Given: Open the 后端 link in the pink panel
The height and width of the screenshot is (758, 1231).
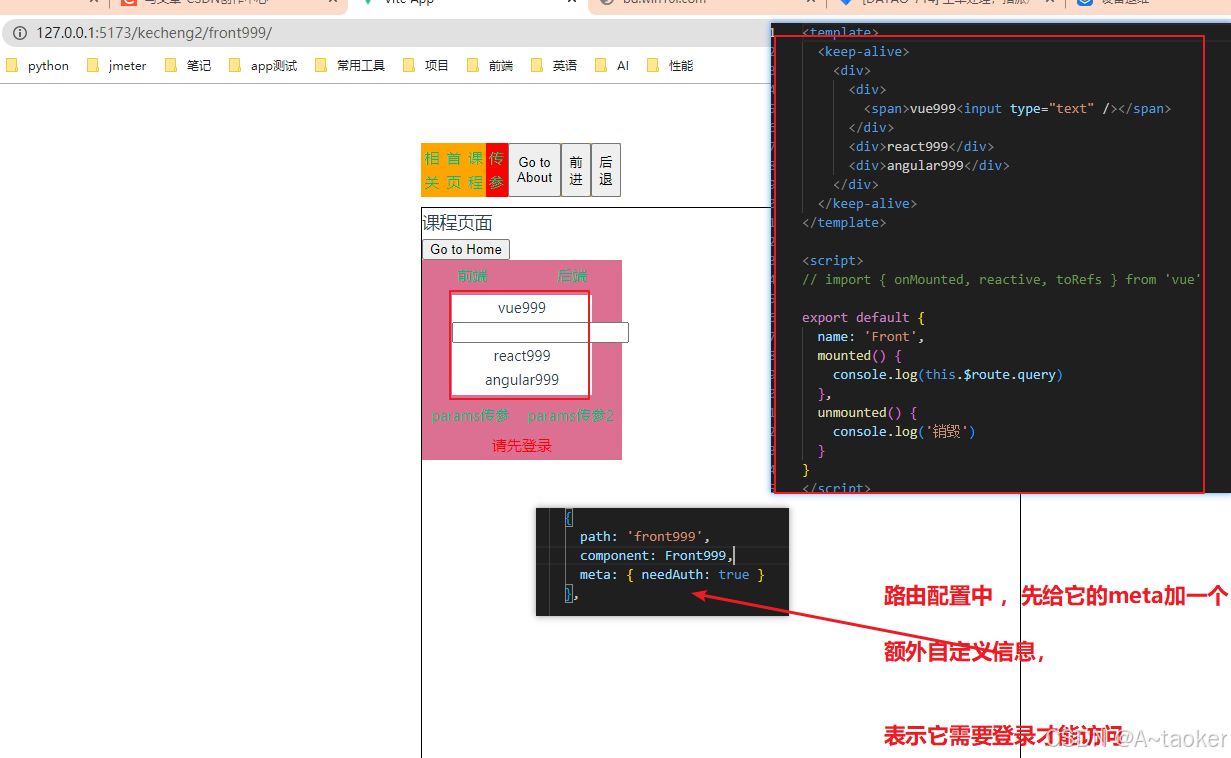Looking at the screenshot, I should pyautogui.click(x=573, y=276).
